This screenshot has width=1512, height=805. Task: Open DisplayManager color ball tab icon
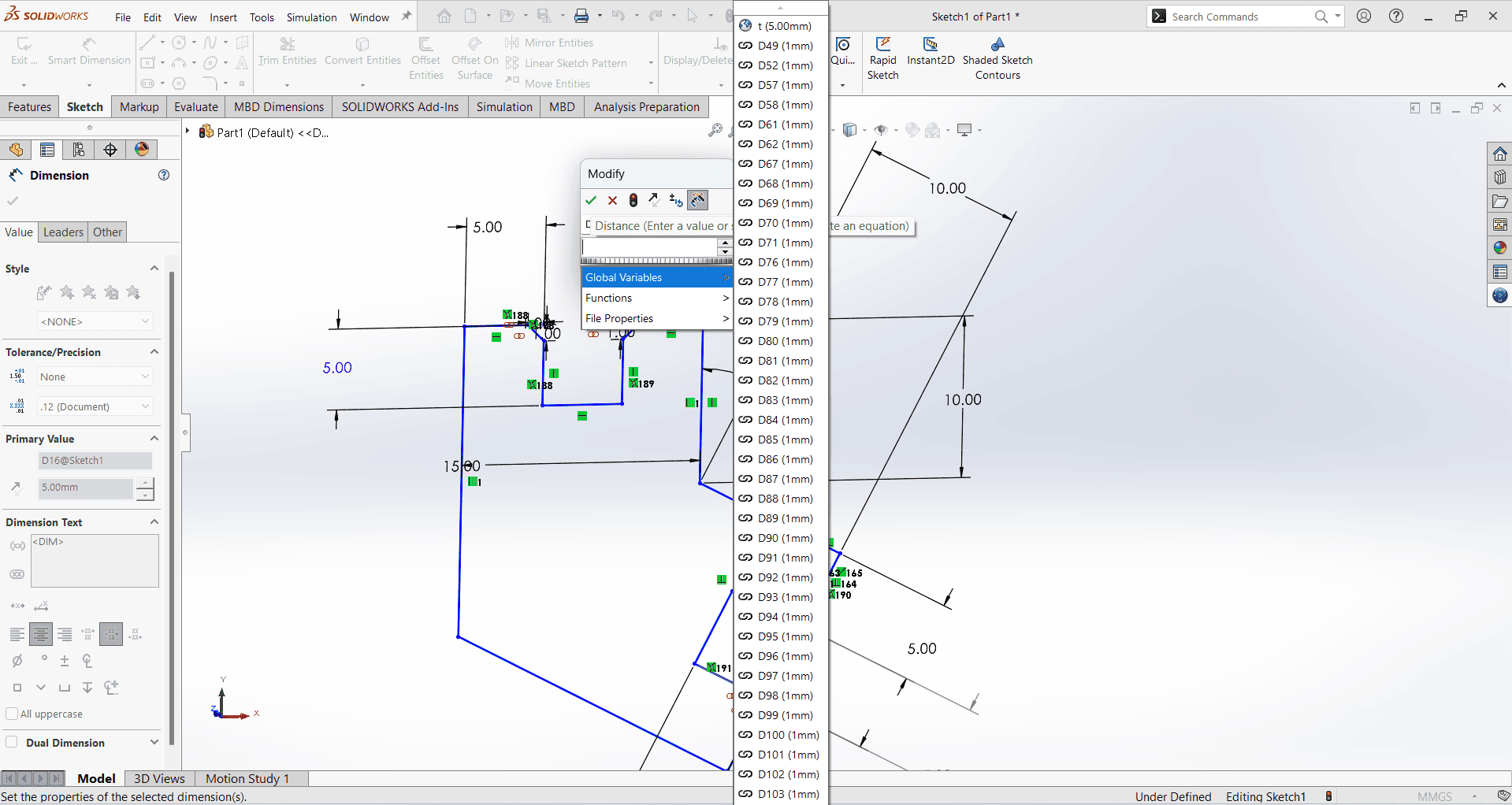(142, 150)
